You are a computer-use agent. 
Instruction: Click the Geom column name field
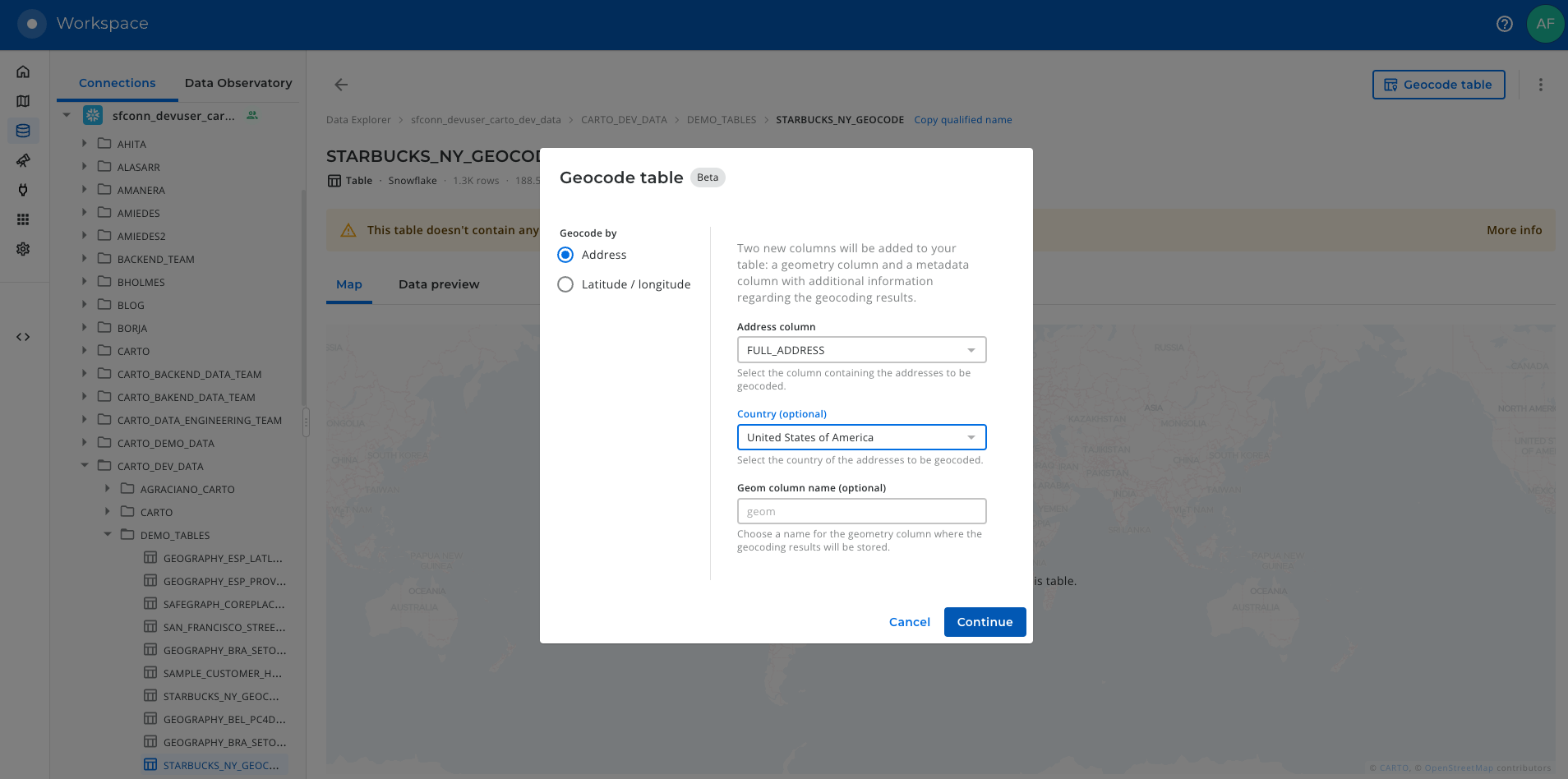[861, 511]
